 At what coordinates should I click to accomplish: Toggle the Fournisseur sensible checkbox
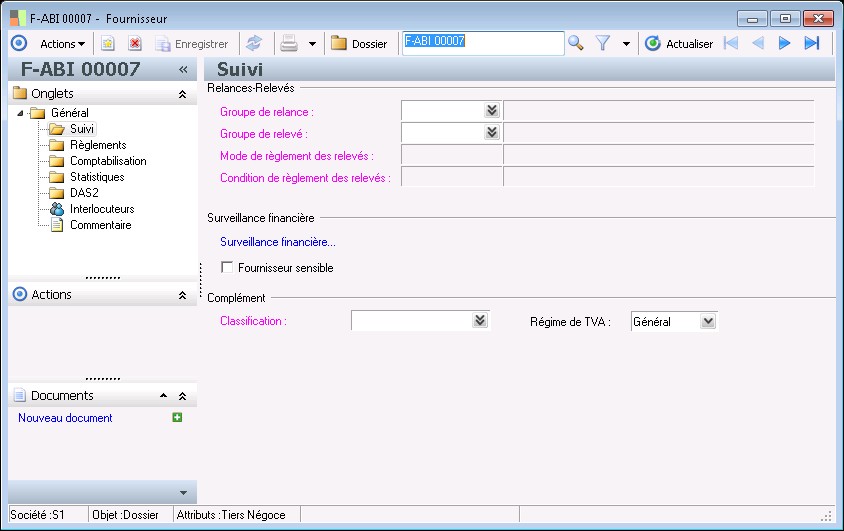(227, 267)
